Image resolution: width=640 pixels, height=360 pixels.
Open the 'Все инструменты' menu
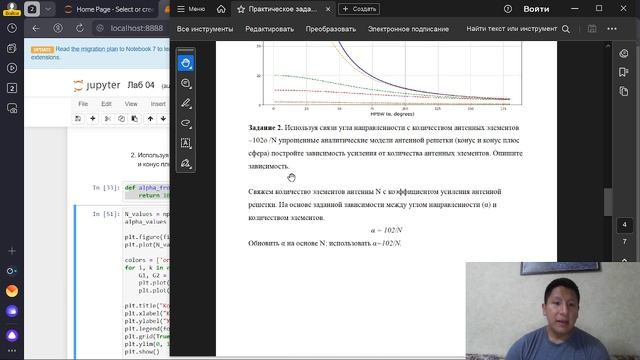[x=205, y=29]
